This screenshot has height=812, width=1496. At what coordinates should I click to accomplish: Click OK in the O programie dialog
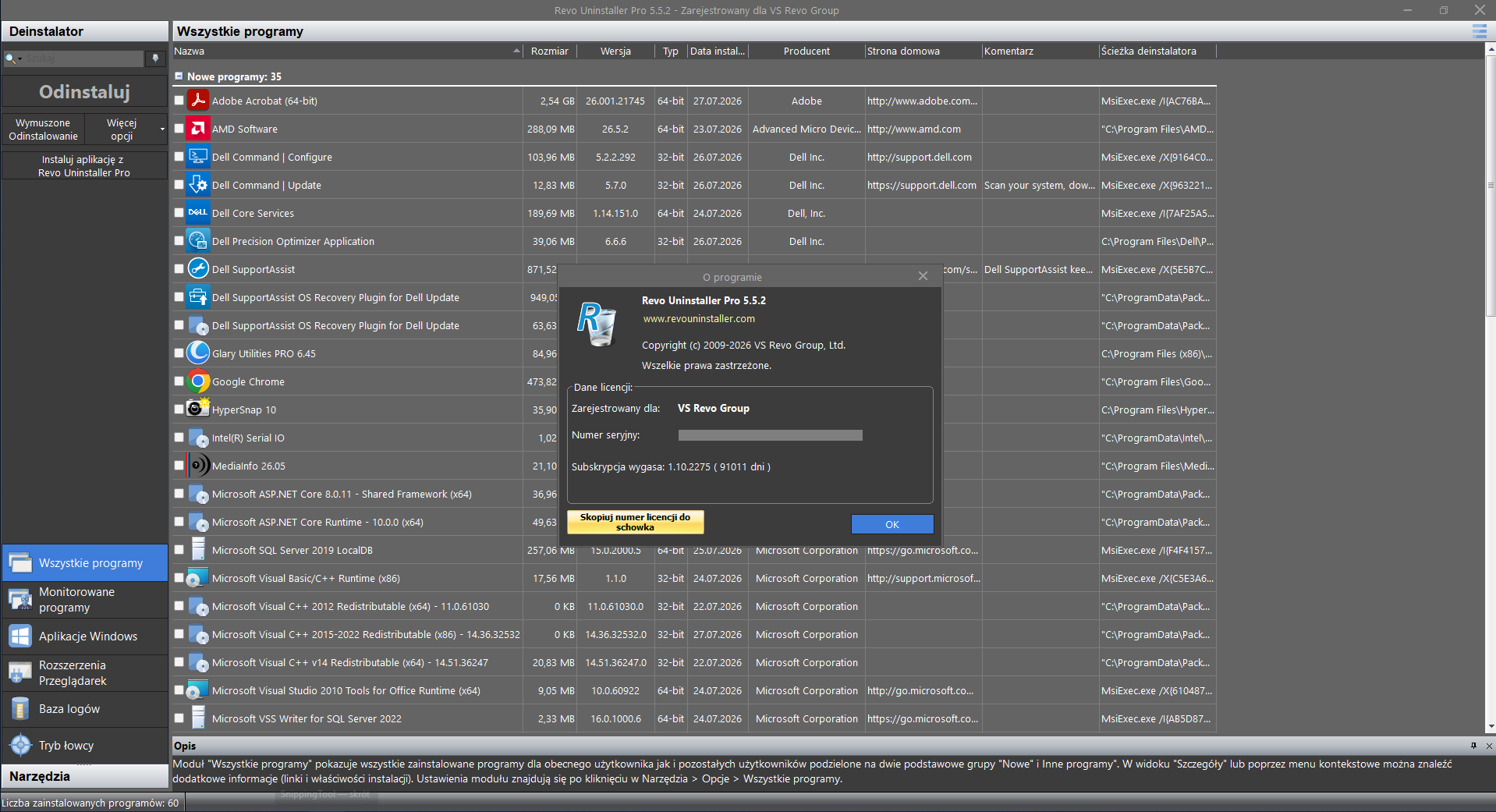tap(892, 524)
